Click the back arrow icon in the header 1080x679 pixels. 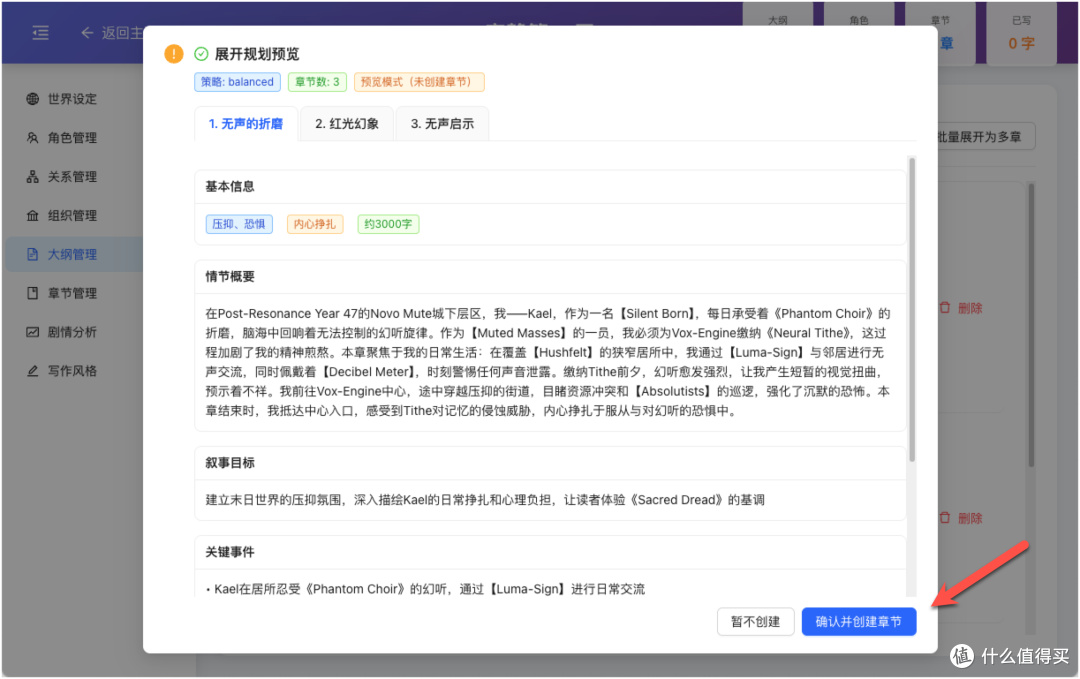coord(87,32)
